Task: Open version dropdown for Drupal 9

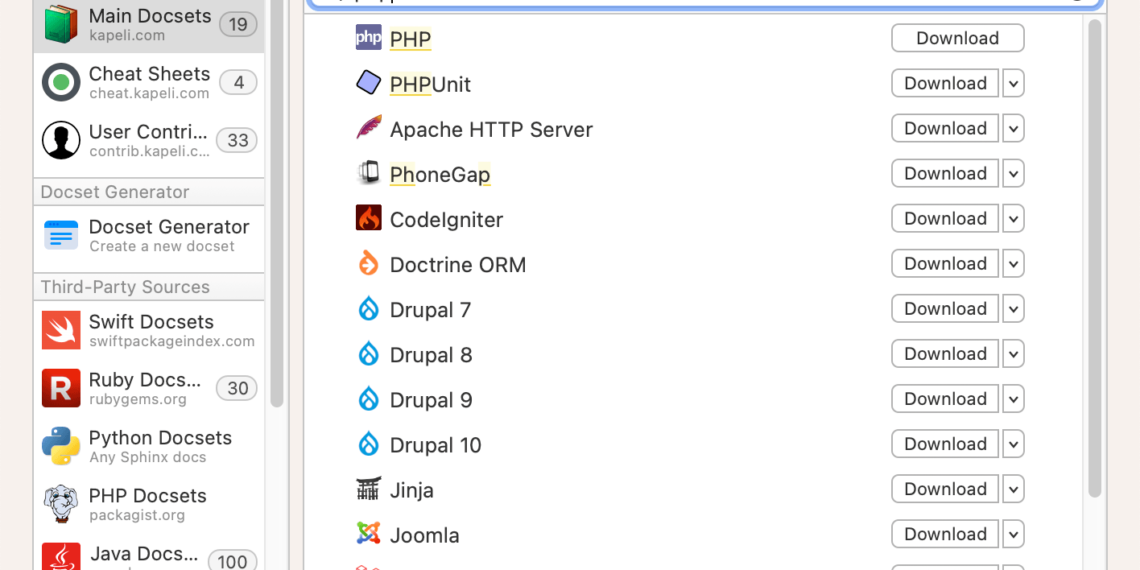Action: point(1013,398)
